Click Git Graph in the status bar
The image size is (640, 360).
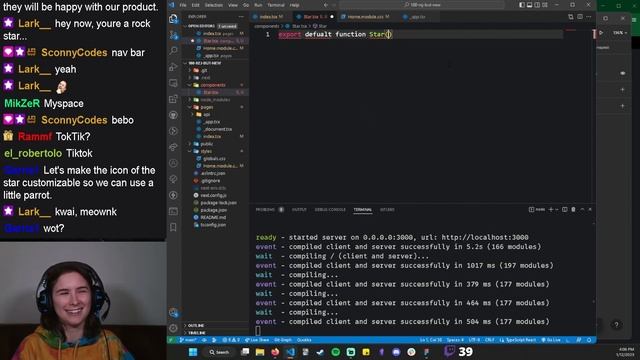(x=283, y=340)
